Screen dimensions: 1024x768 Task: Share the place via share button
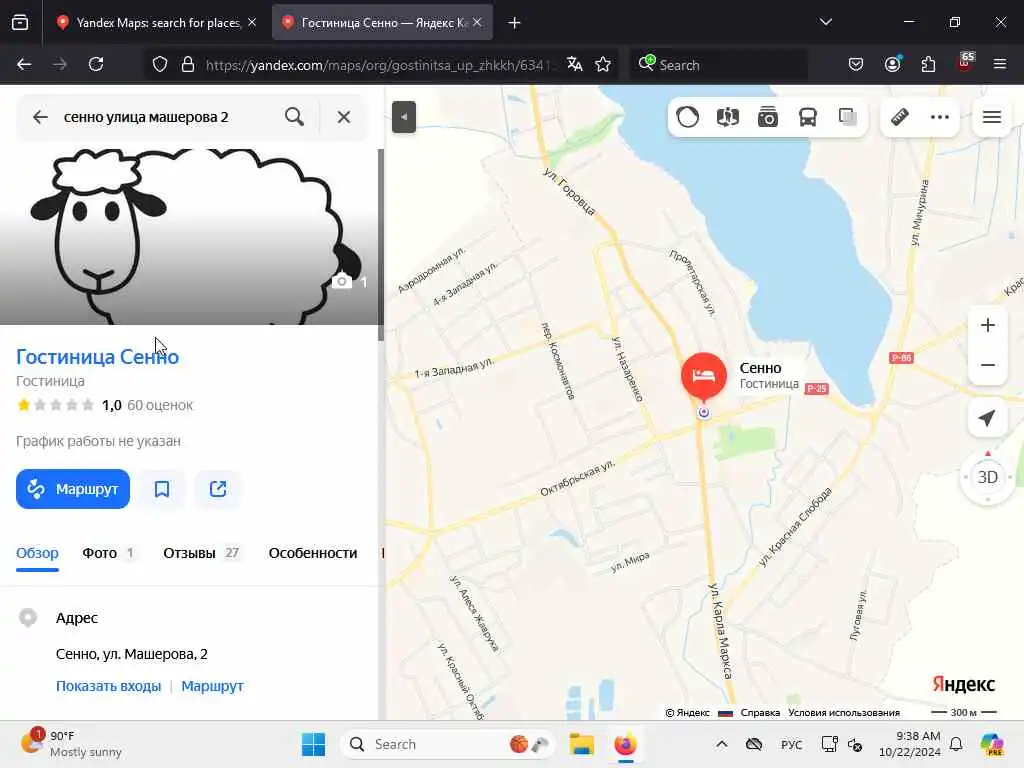pyautogui.click(x=217, y=488)
